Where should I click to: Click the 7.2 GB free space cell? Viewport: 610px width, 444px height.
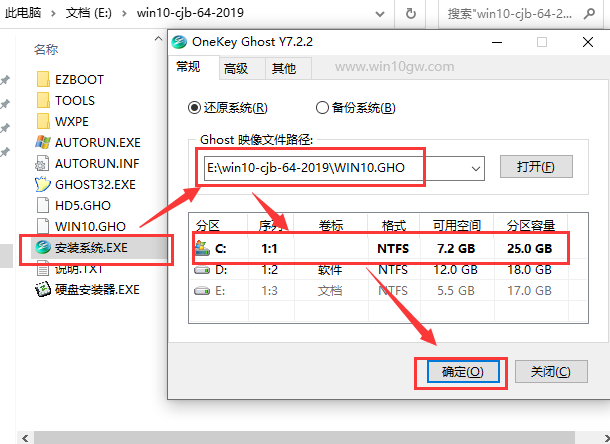pos(456,248)
